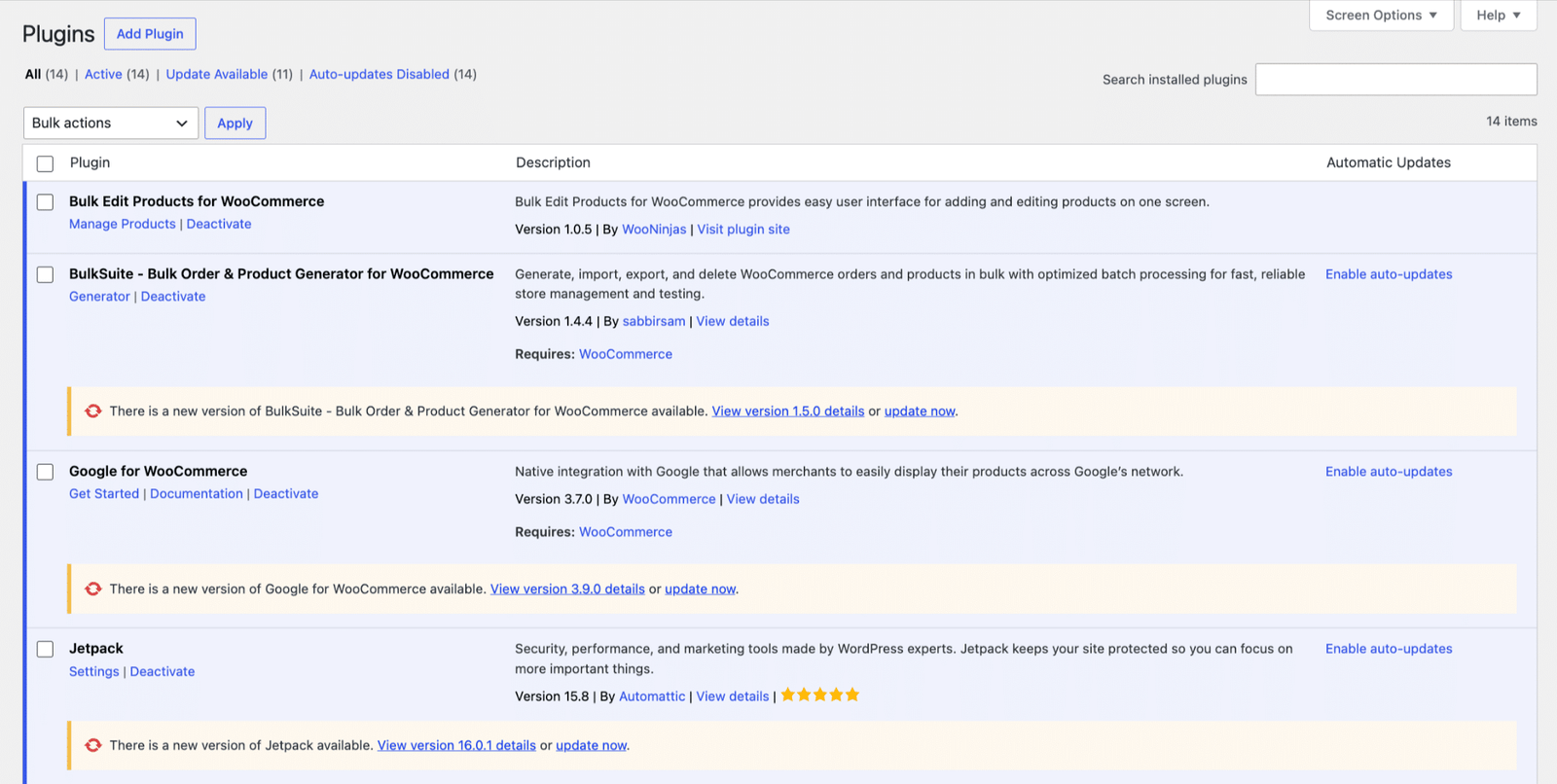Enable auto-updates for BulkSuite plugin
Viewport: 1557px width, 784px height.
1389,274
